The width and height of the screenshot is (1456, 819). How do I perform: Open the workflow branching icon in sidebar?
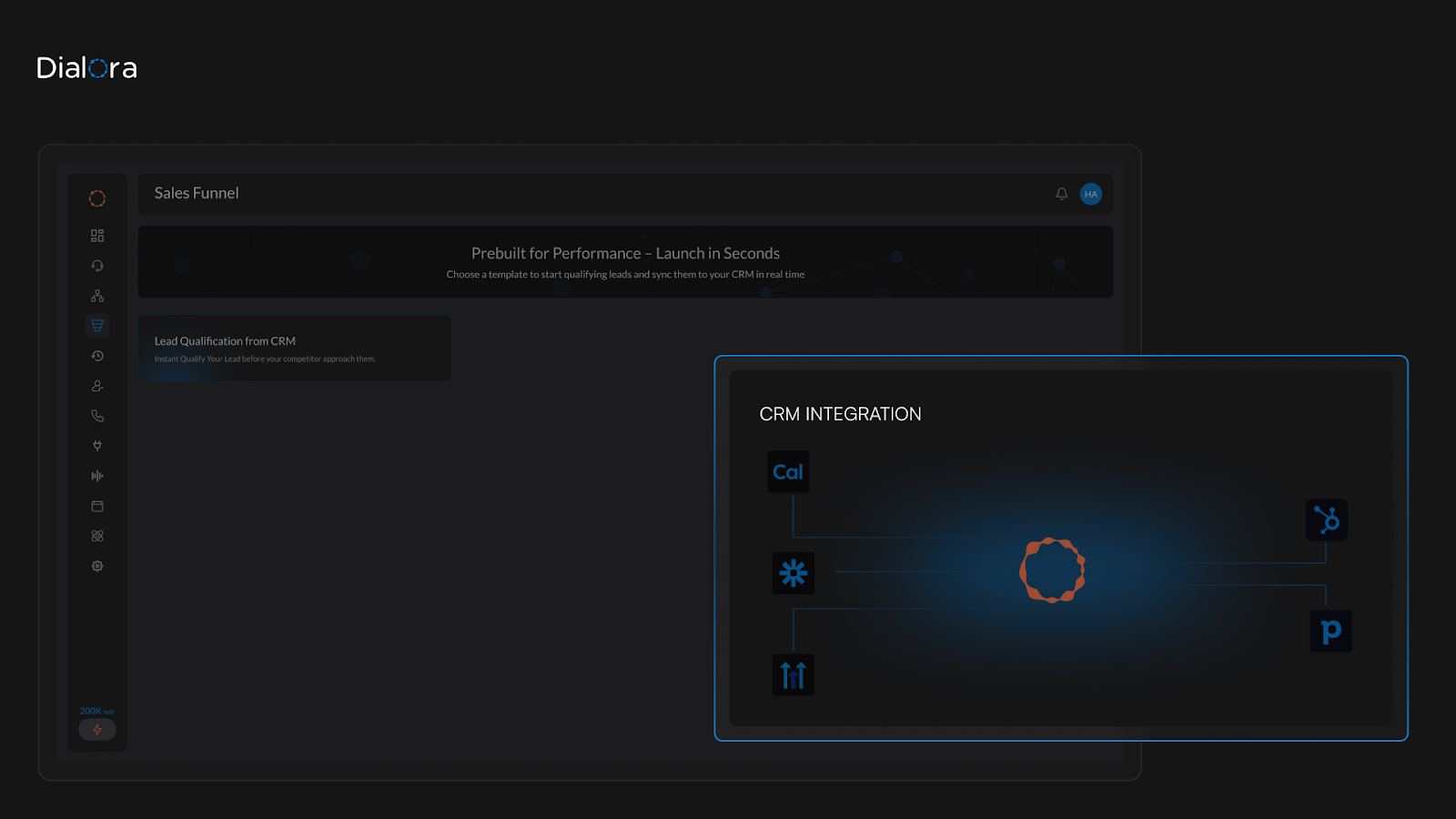tap(97, 294)
